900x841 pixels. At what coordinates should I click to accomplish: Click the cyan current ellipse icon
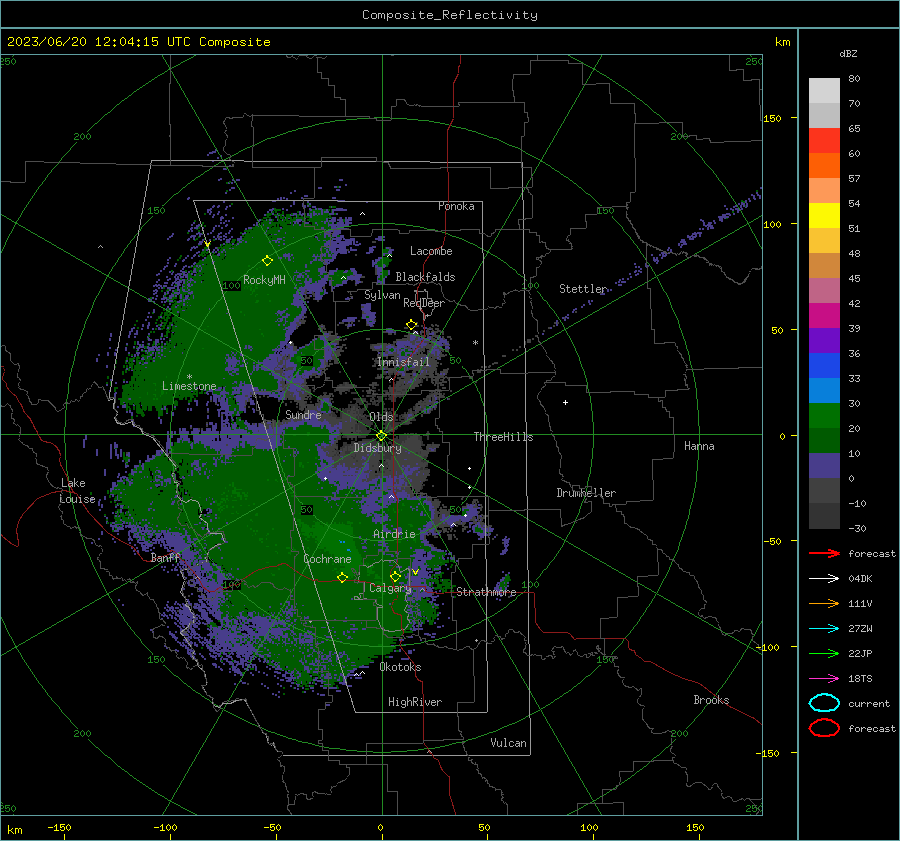tap(824, 703)
